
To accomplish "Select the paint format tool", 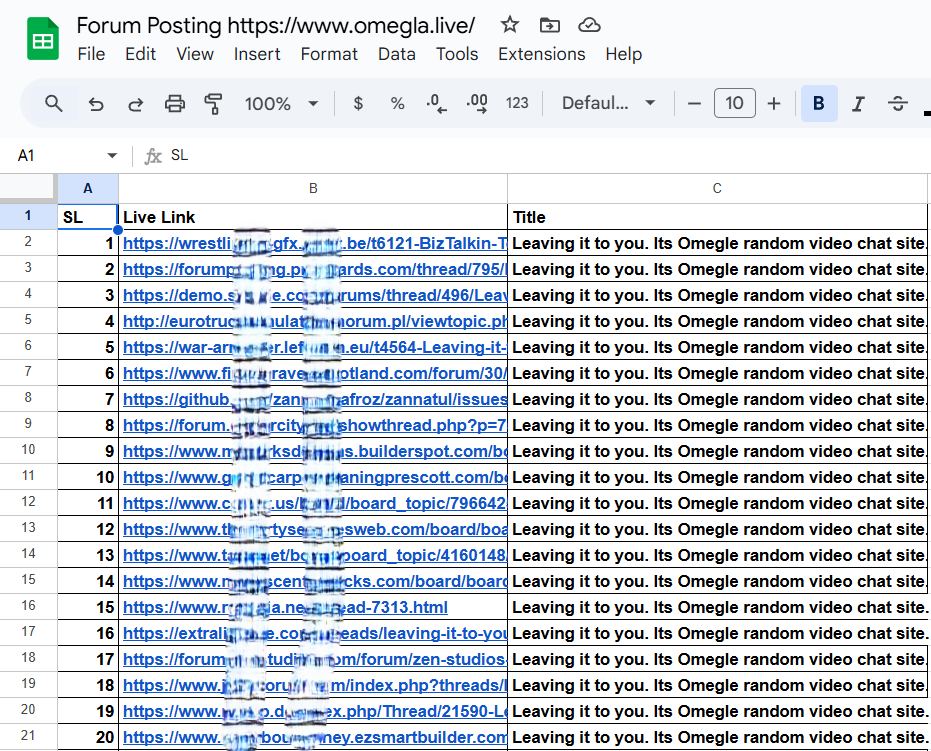I will tap(213, 103).
